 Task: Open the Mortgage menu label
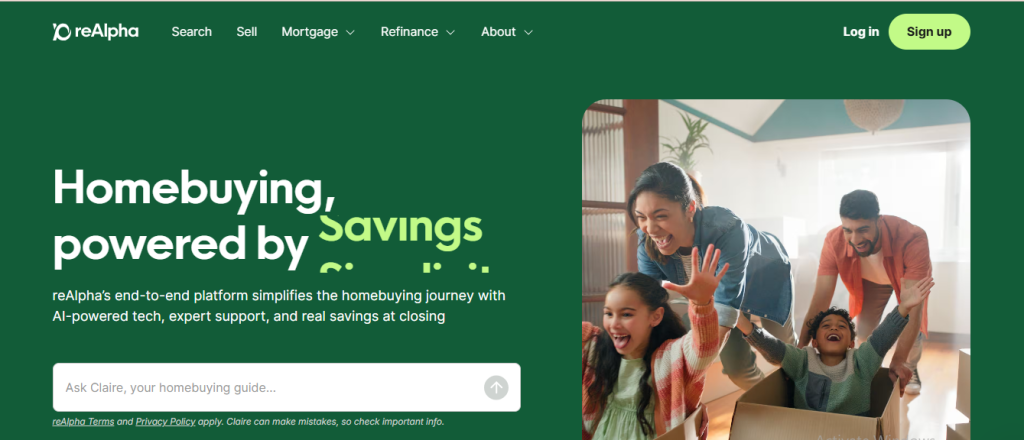click(x=310, y=31)
